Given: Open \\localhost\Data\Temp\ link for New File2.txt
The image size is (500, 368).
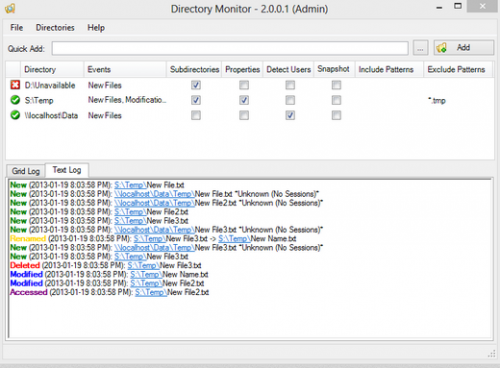Looking at the screenshot, I should click(154, 203).
